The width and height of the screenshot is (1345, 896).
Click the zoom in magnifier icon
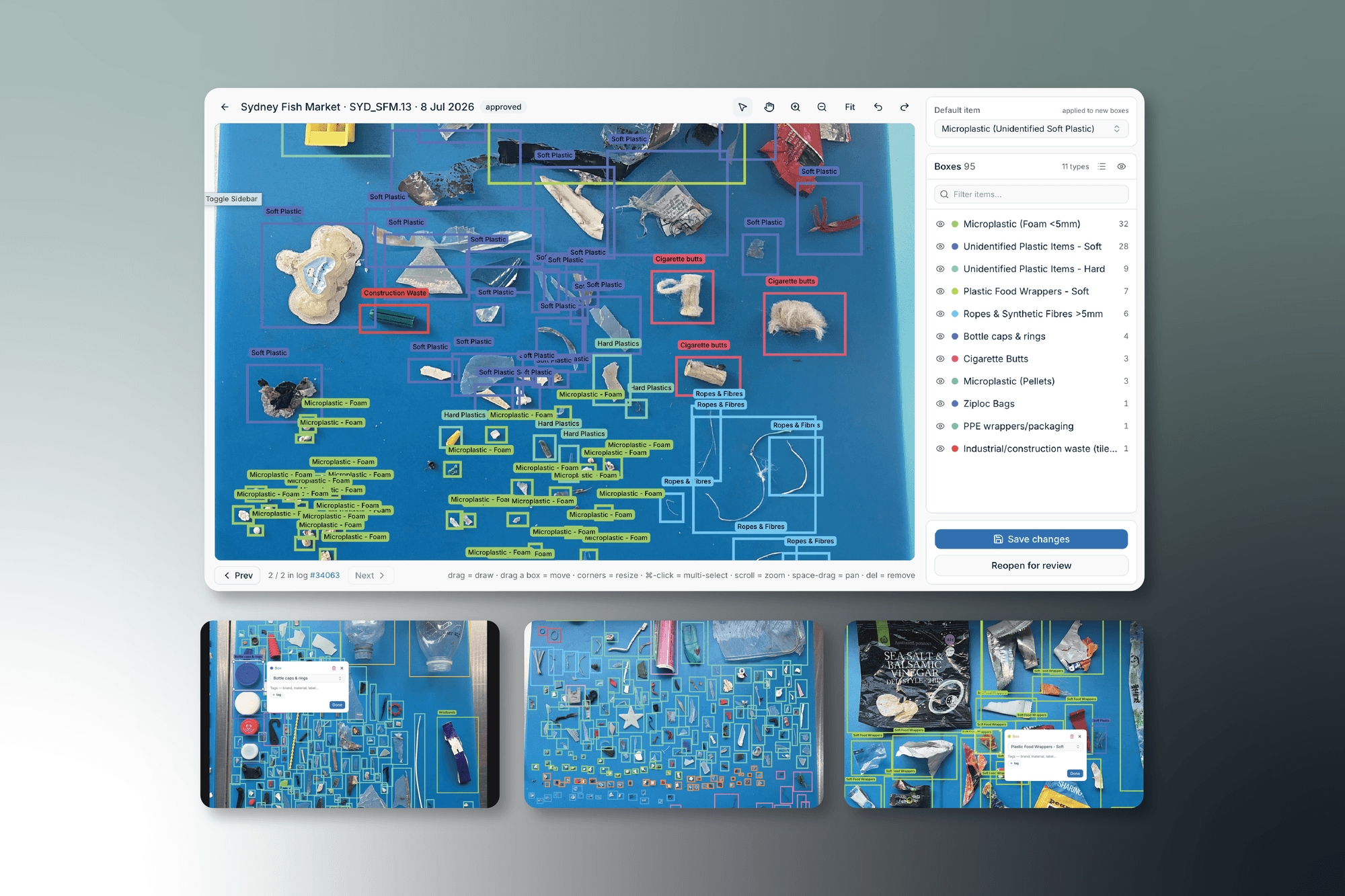(796, 107)
